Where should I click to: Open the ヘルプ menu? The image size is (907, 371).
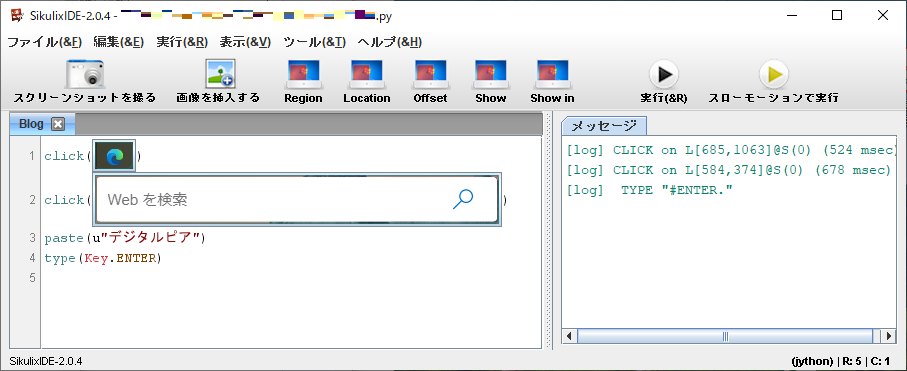390,42
